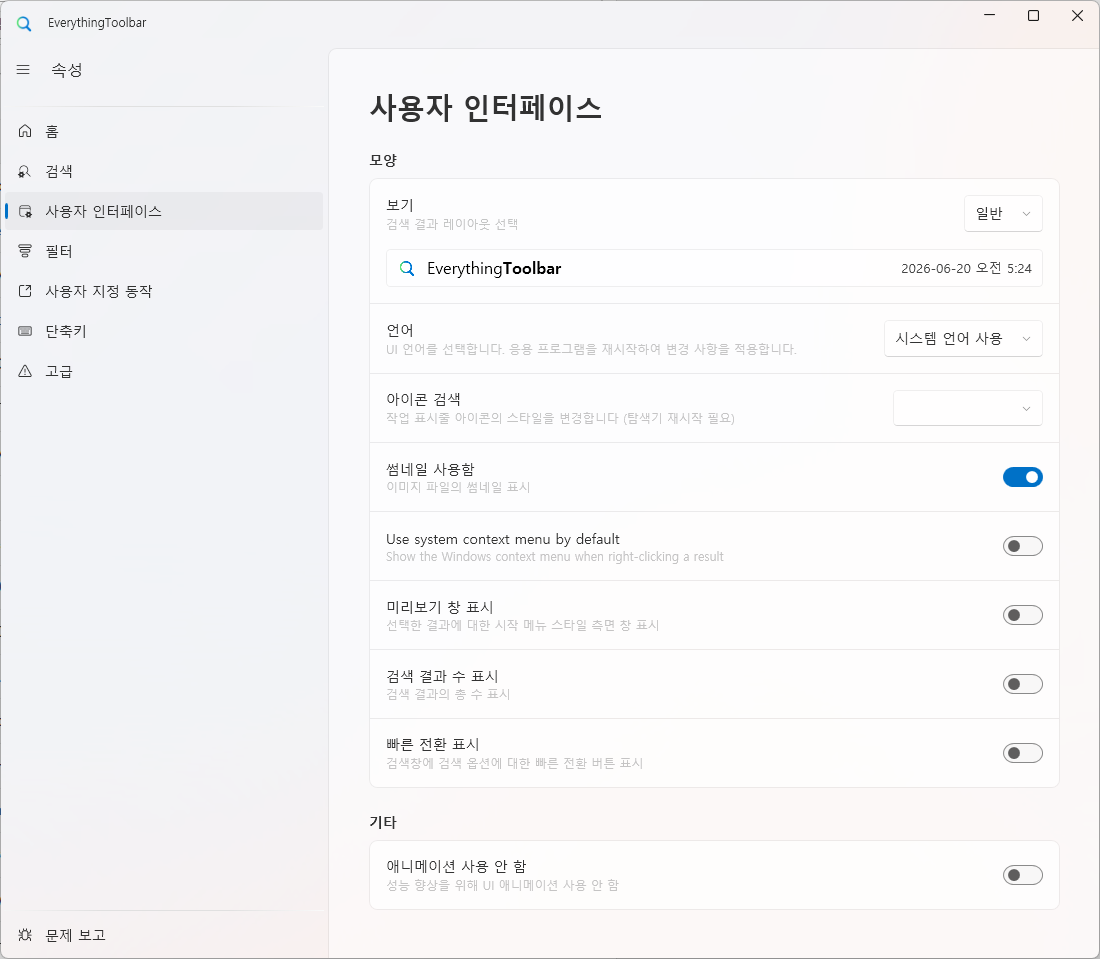Turn on 미리보기 창 표시 toggle
Image resolution: width=1100 pixels, height=959 pixels.
pyautogui.click(x=1022, y=615)
